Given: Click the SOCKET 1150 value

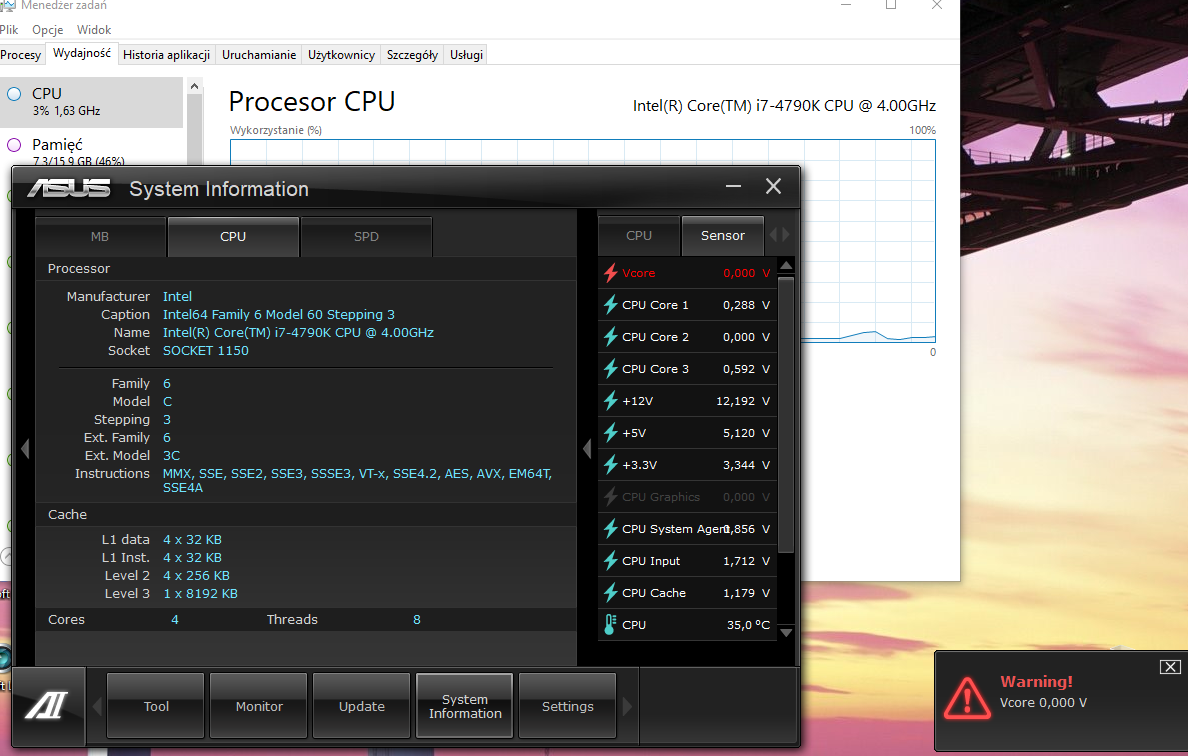Looking at the screenshot, I should (206, 351).
